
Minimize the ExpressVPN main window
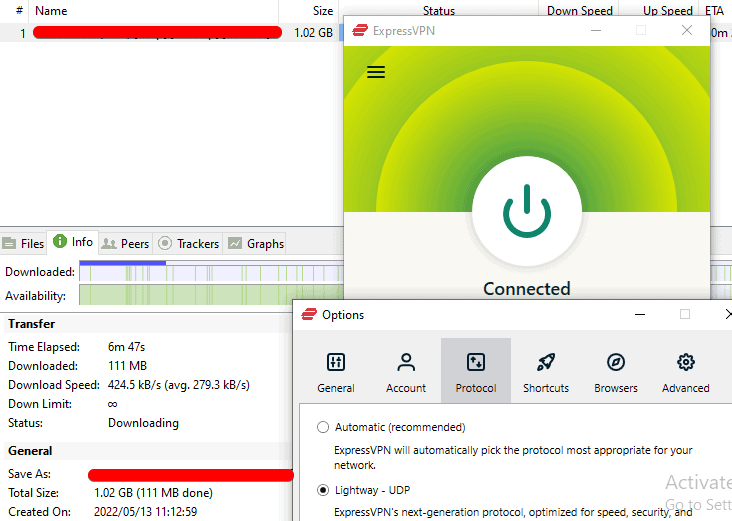click(x=596, y=31)
